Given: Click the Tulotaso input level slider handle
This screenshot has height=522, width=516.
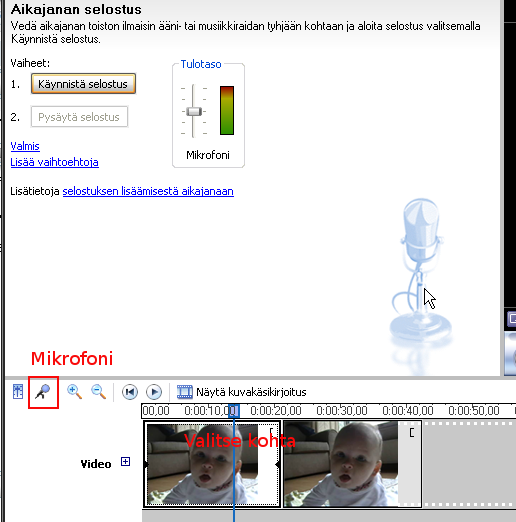Looking at the screenshot, I should [x=194, y=111].
